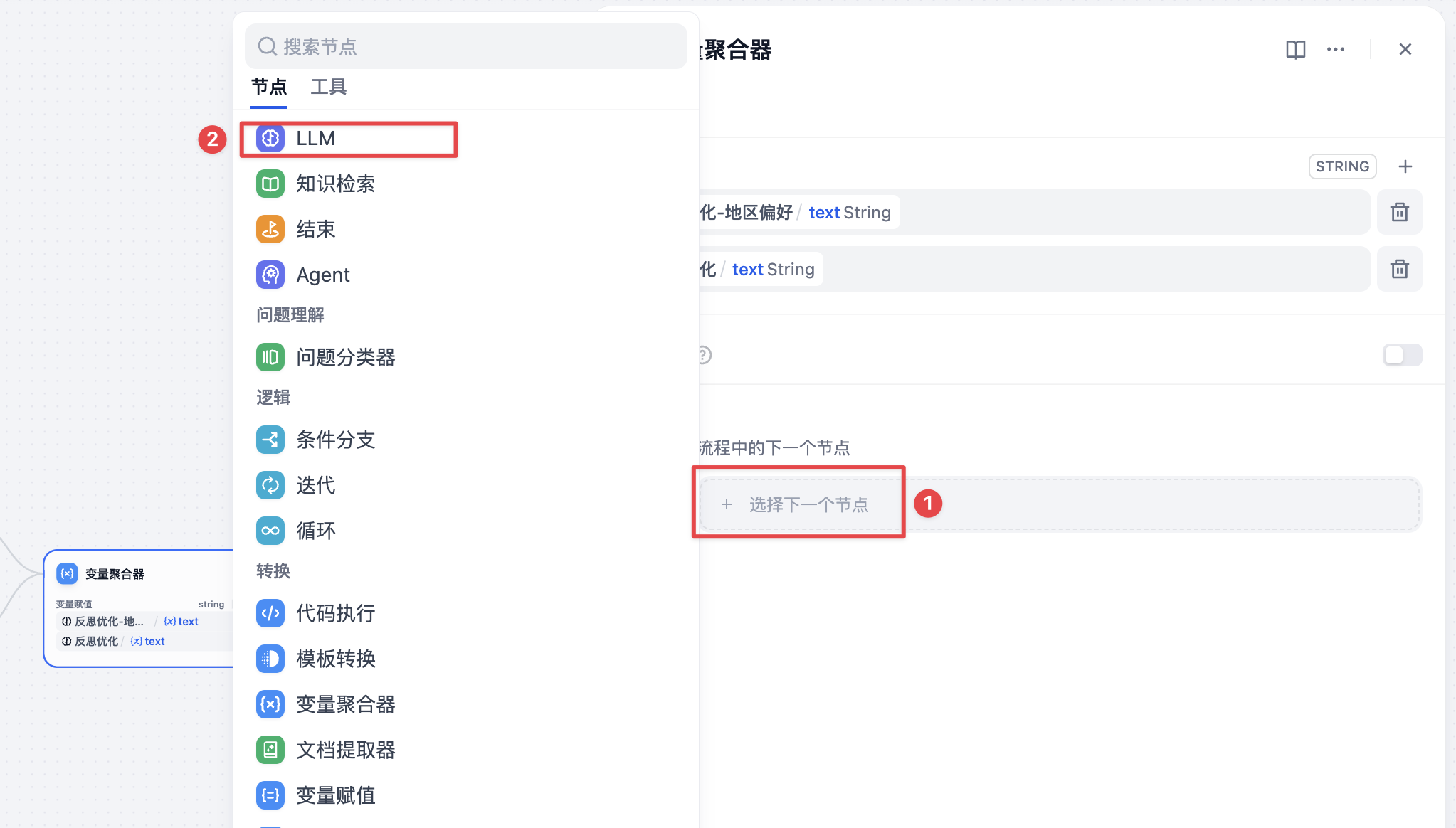Viewport: 1456px width, 828px height.
Task: Delete the 地区偏好 text variable row
Action: point(1399,212)
